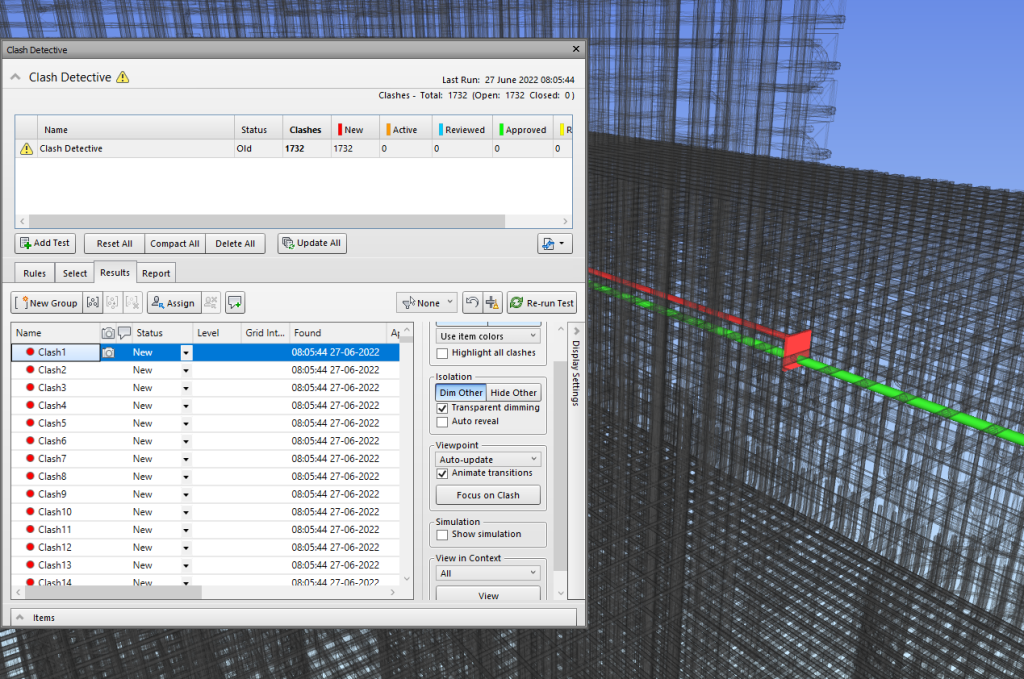Select the Clash5 row in results list
The image size is (1024, 679).
52,423
